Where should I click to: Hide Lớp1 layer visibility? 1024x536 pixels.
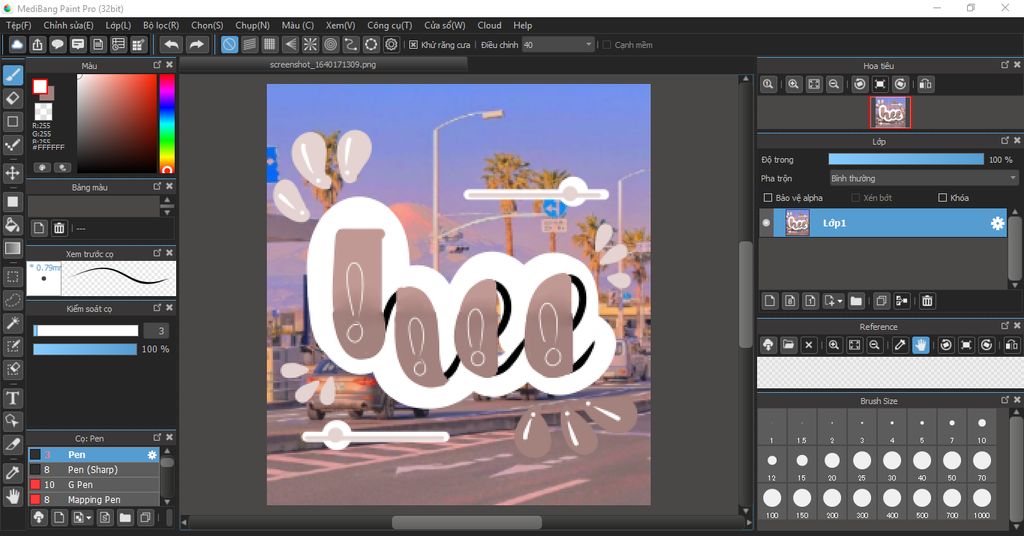(x=767, y=223)
